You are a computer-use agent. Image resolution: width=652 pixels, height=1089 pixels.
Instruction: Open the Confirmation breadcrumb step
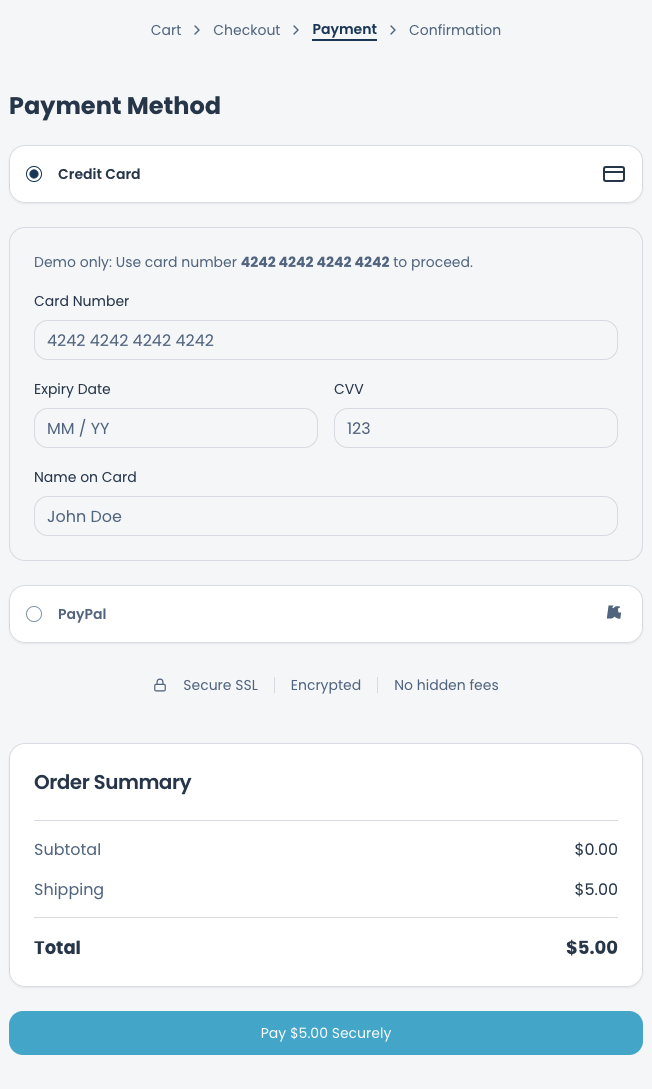click(454, 29)
